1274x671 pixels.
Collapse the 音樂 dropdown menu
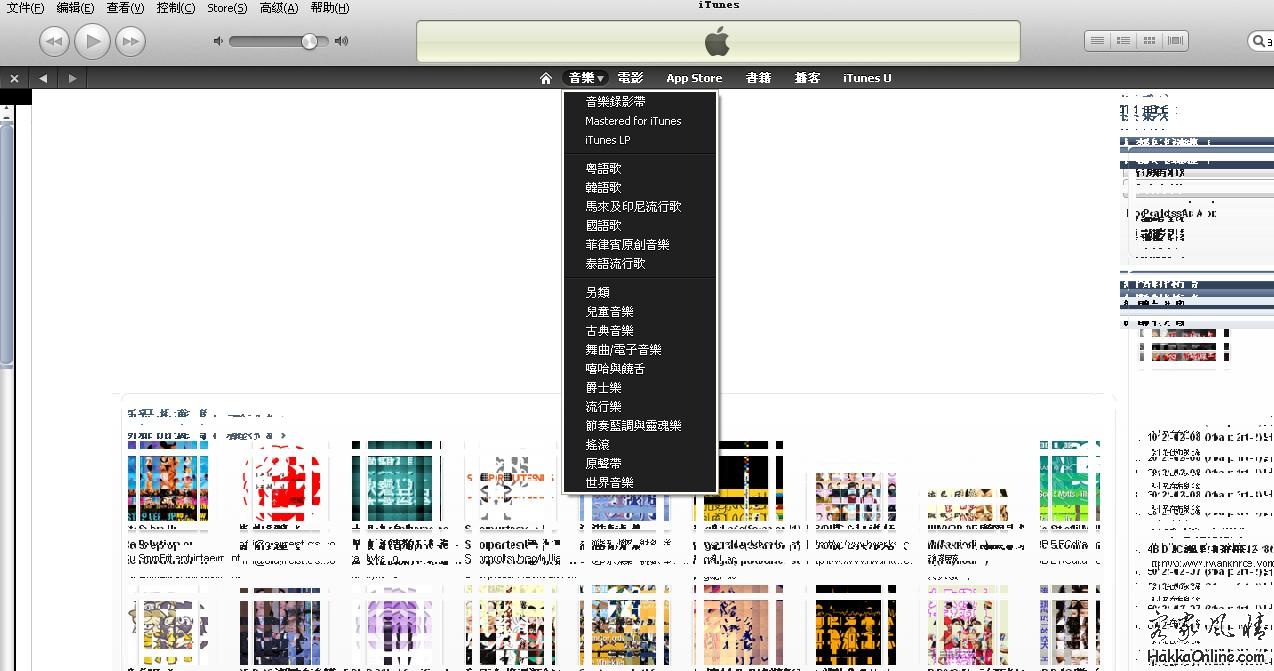click(587, 78)
